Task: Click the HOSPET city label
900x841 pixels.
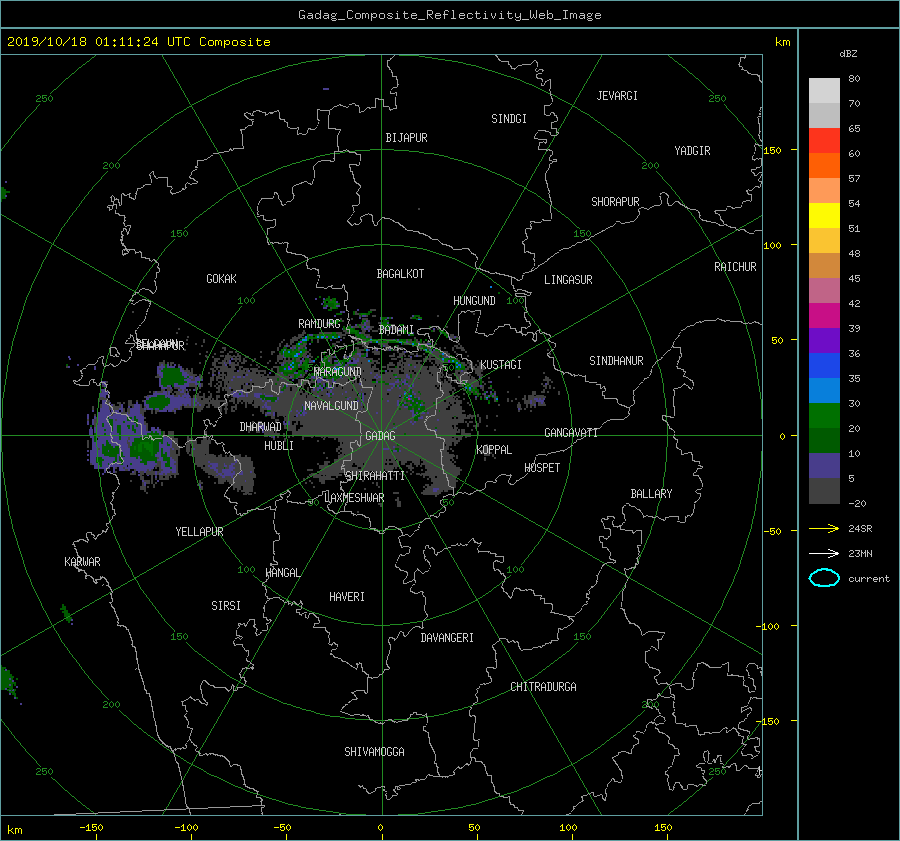Action: pyautogui.click(x=542, y=468)
